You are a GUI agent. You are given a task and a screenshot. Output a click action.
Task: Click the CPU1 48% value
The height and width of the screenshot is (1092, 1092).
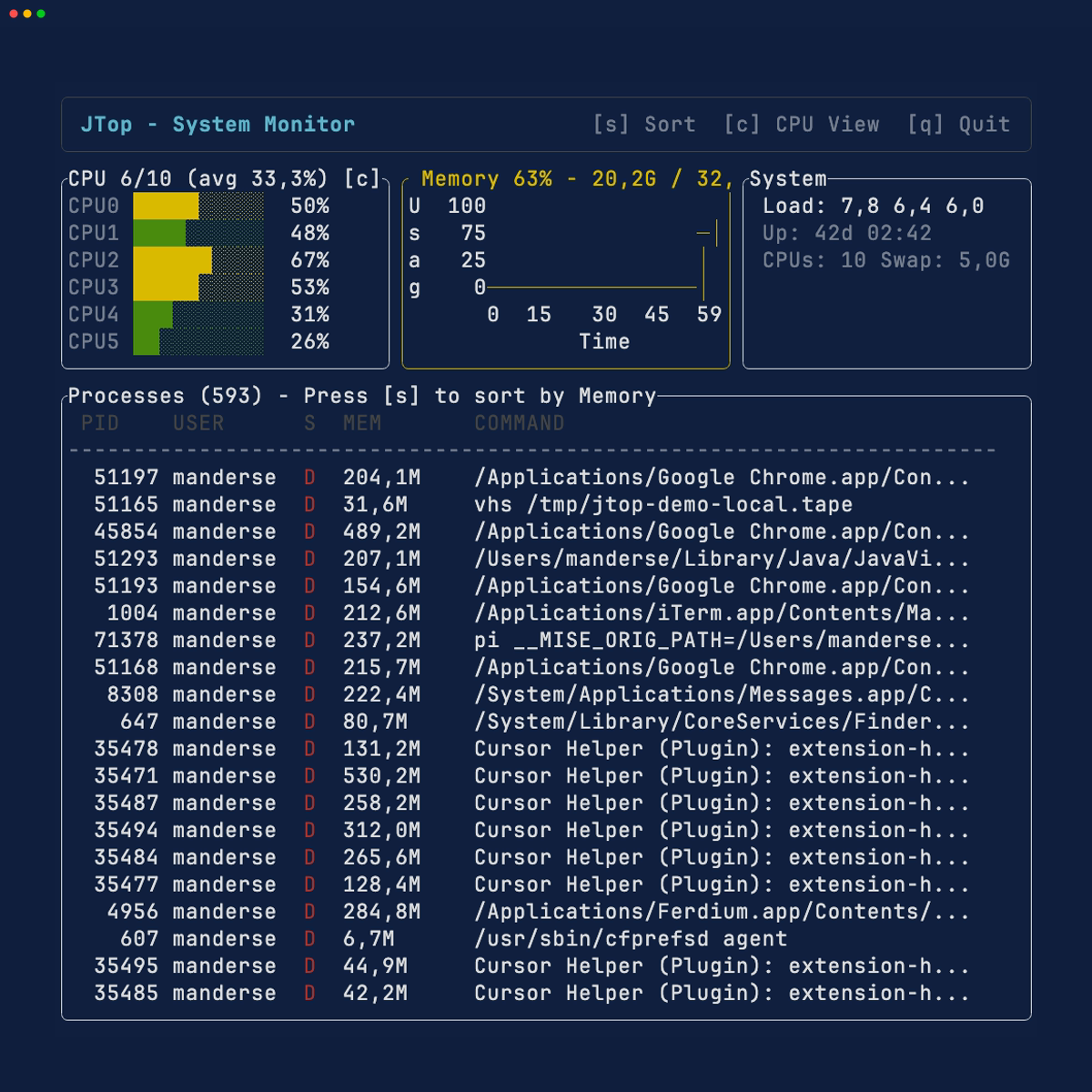[309, 233]
